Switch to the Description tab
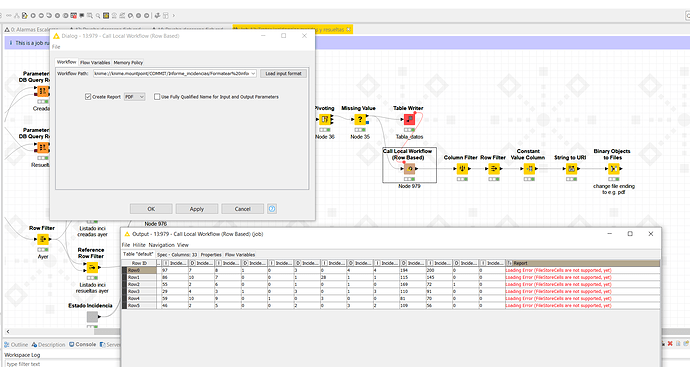690x367 pixels. point(48,344)
